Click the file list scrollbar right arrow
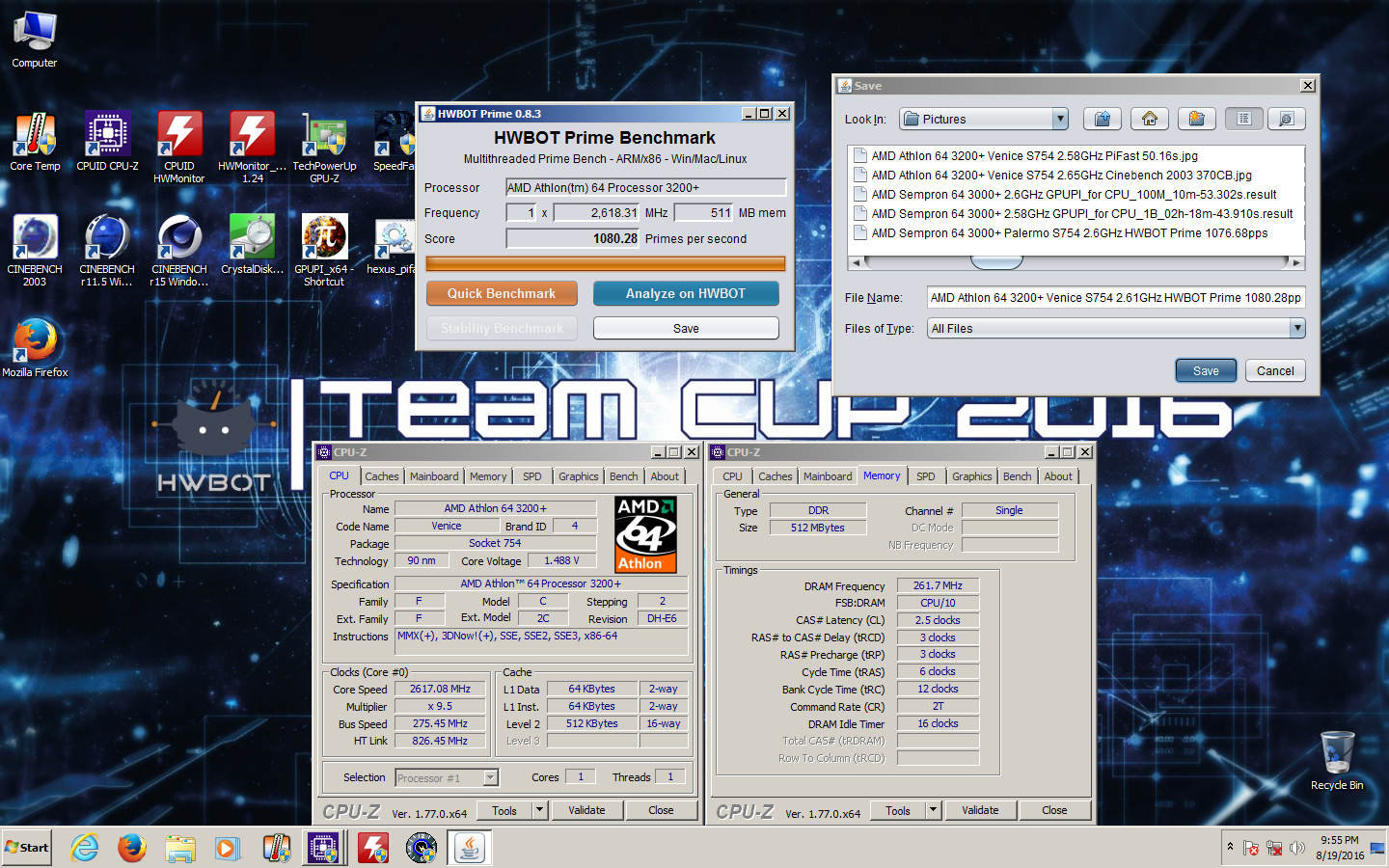 pos(1297,262)
